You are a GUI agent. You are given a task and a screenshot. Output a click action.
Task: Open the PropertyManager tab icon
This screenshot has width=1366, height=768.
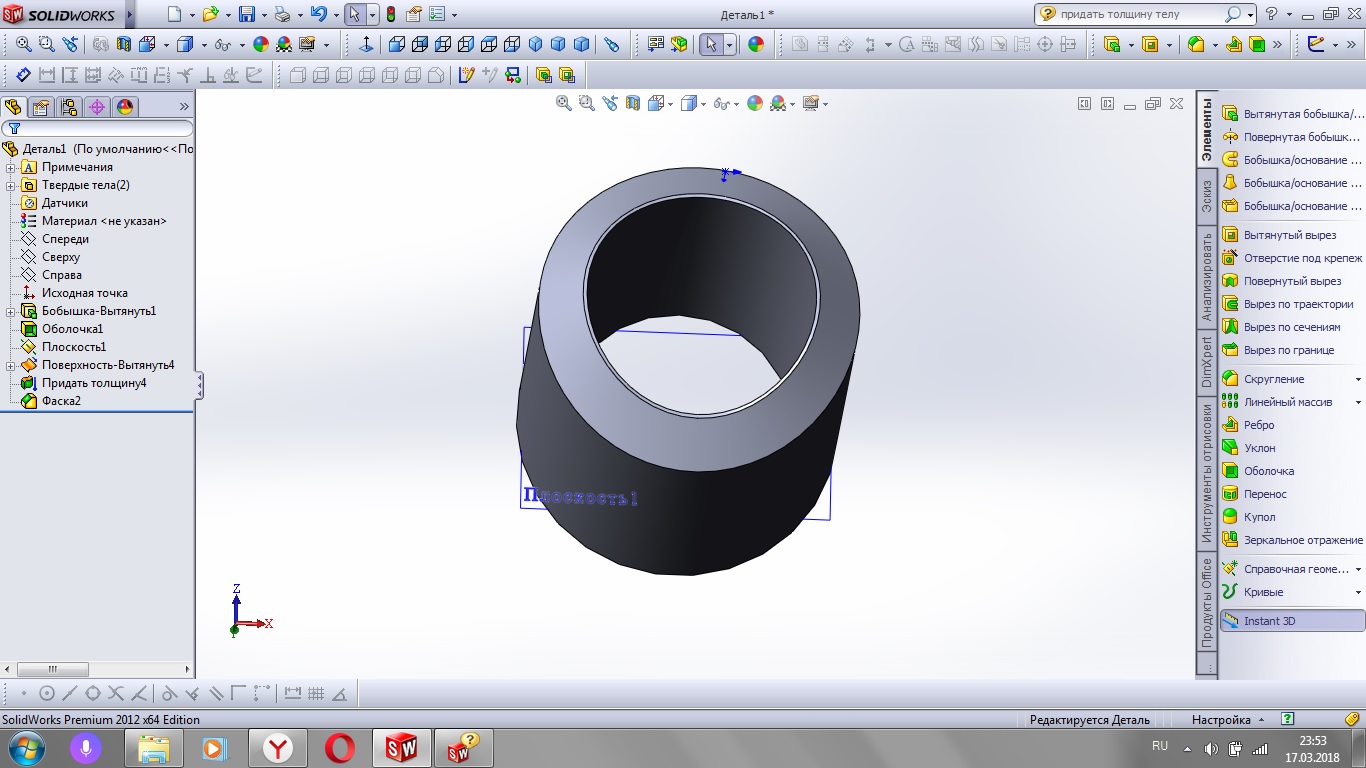click(41, 107)
